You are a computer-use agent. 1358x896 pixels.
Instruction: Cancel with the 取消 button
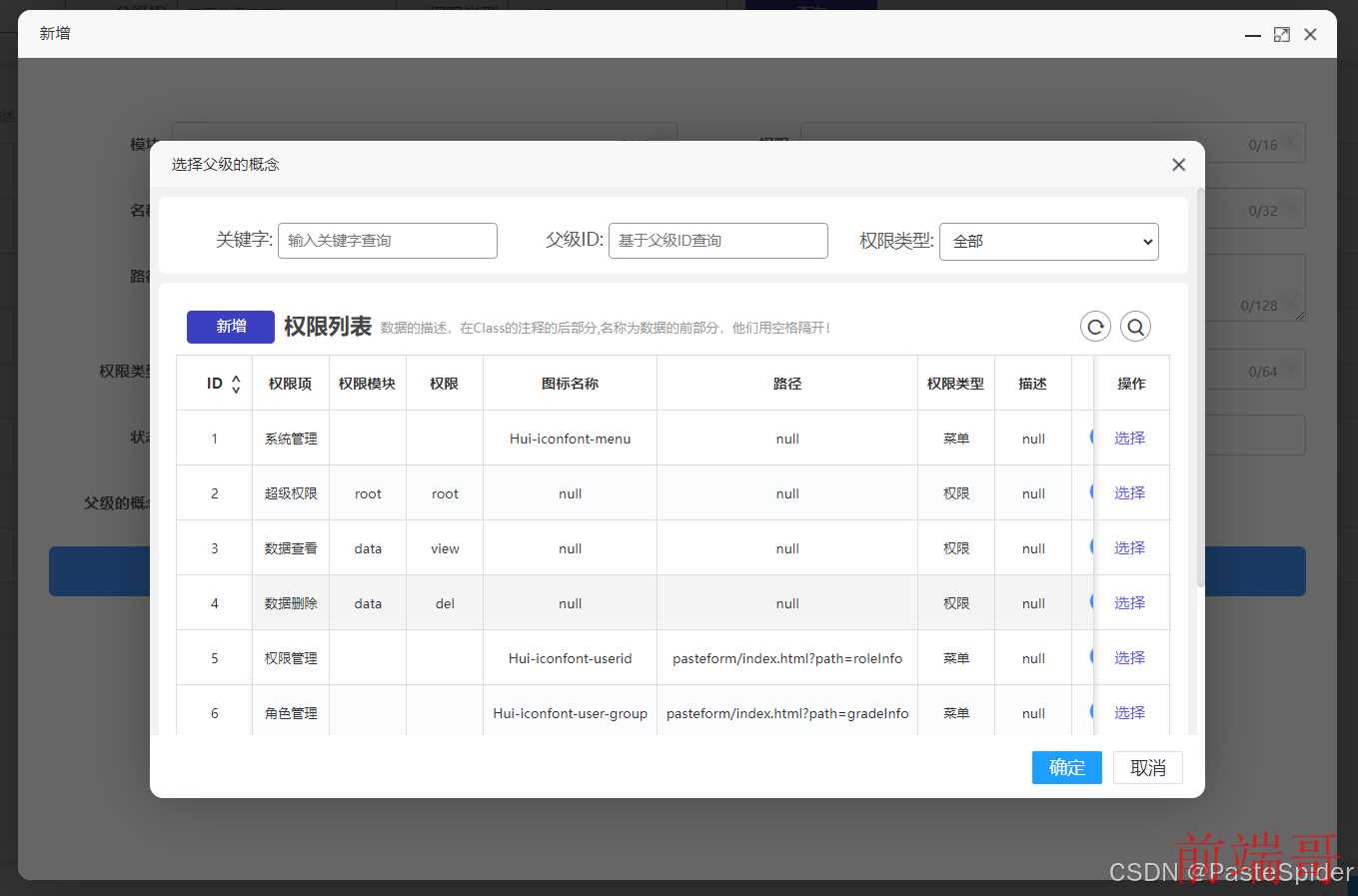1148,767
